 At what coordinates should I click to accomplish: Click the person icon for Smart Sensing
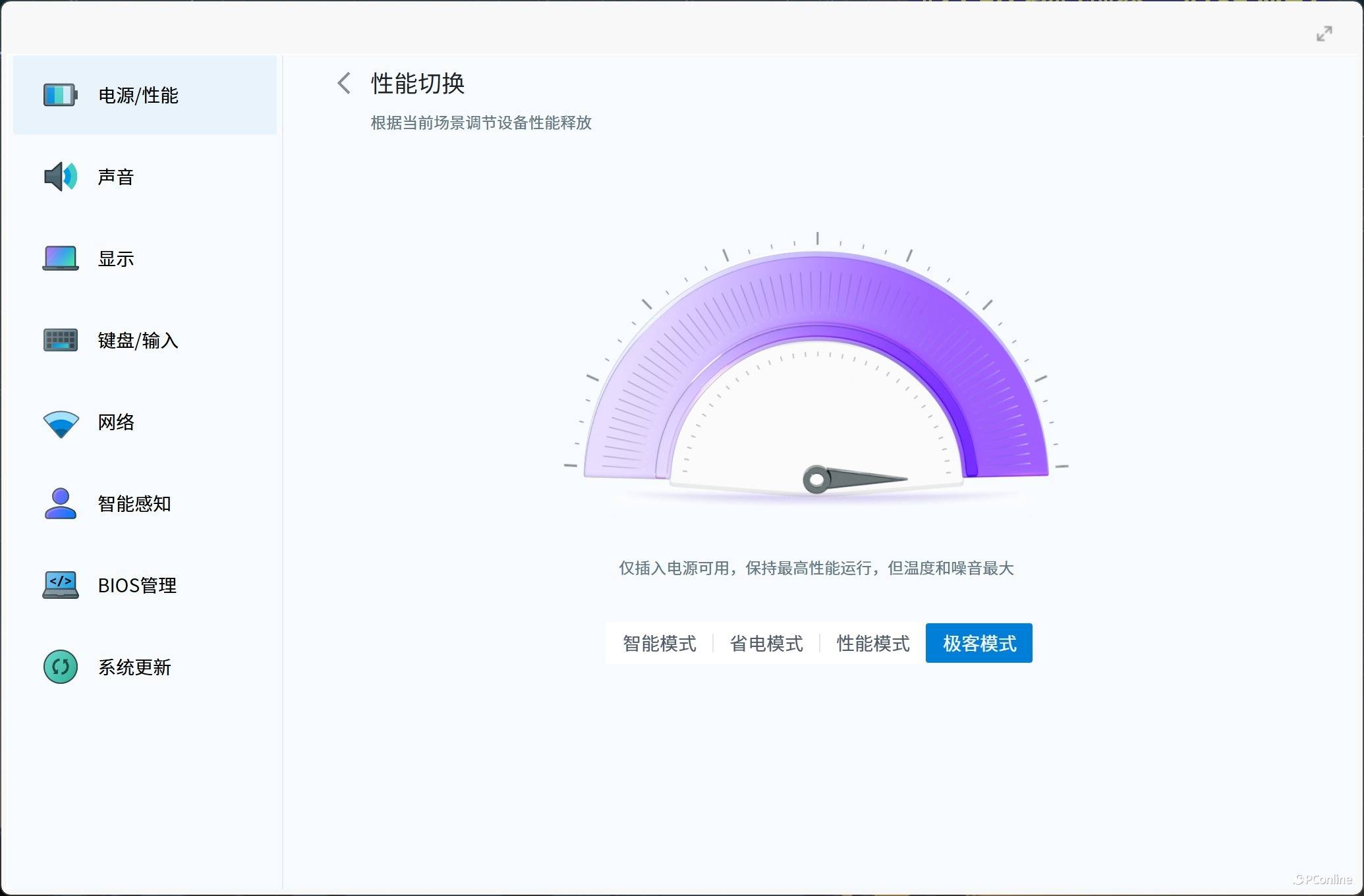(x=61, y=504)
